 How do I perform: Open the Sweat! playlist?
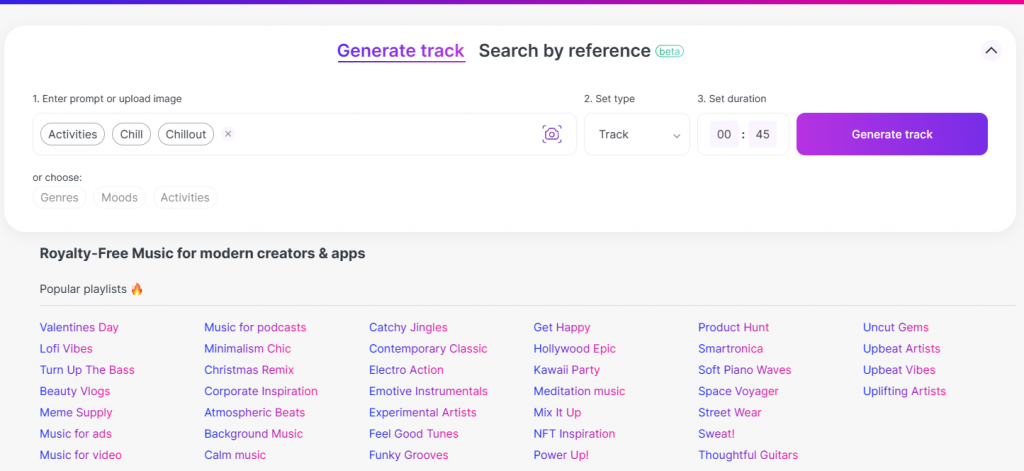coord(716,434)
